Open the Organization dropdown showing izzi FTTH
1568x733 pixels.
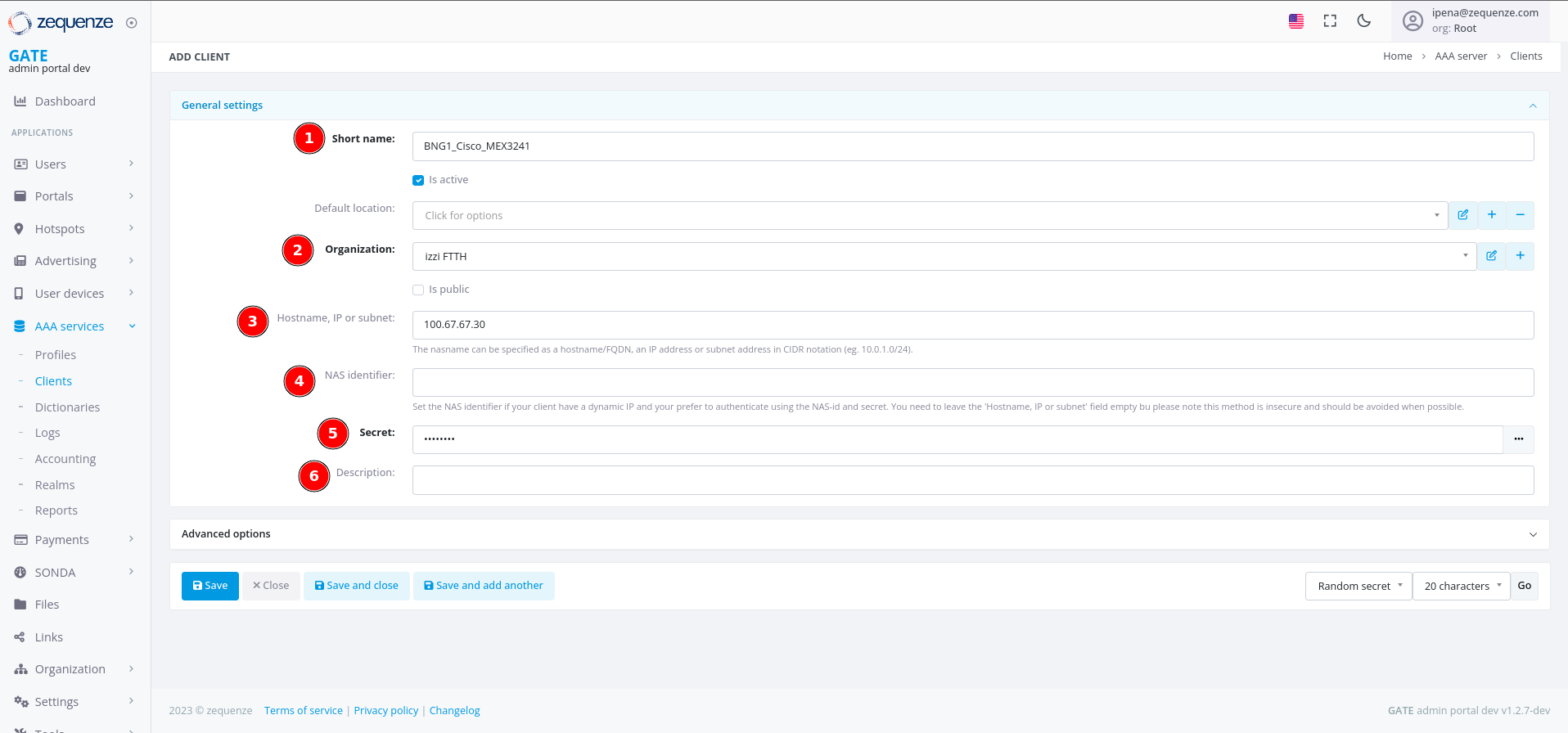[x=944, y=257]
